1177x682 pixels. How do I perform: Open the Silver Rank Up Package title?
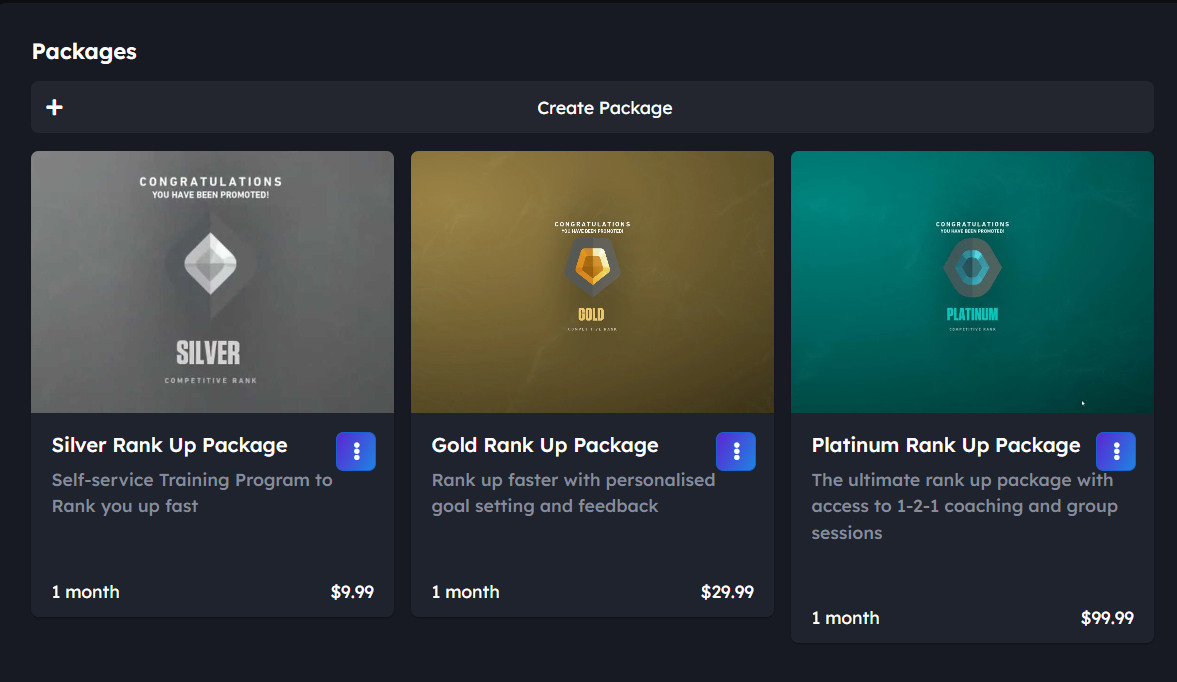coord(170,445)
